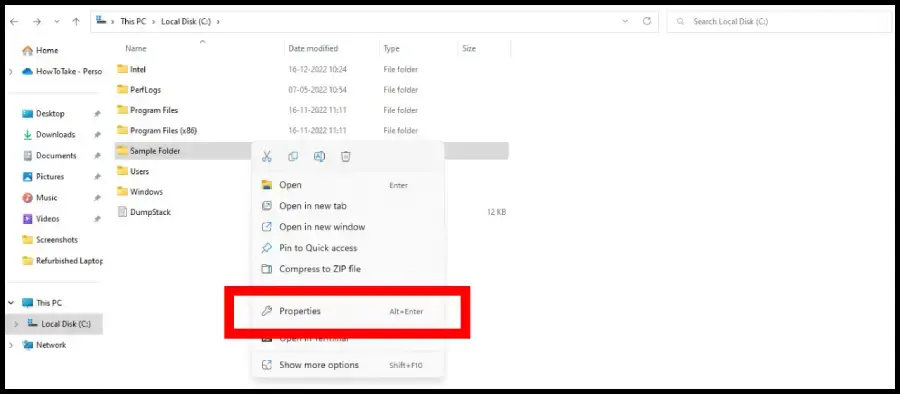This screenshot has width=900, height=394.
Task: Expand the chevron after Local Disk (C:) breadcrumb
Action: (219, 22)
